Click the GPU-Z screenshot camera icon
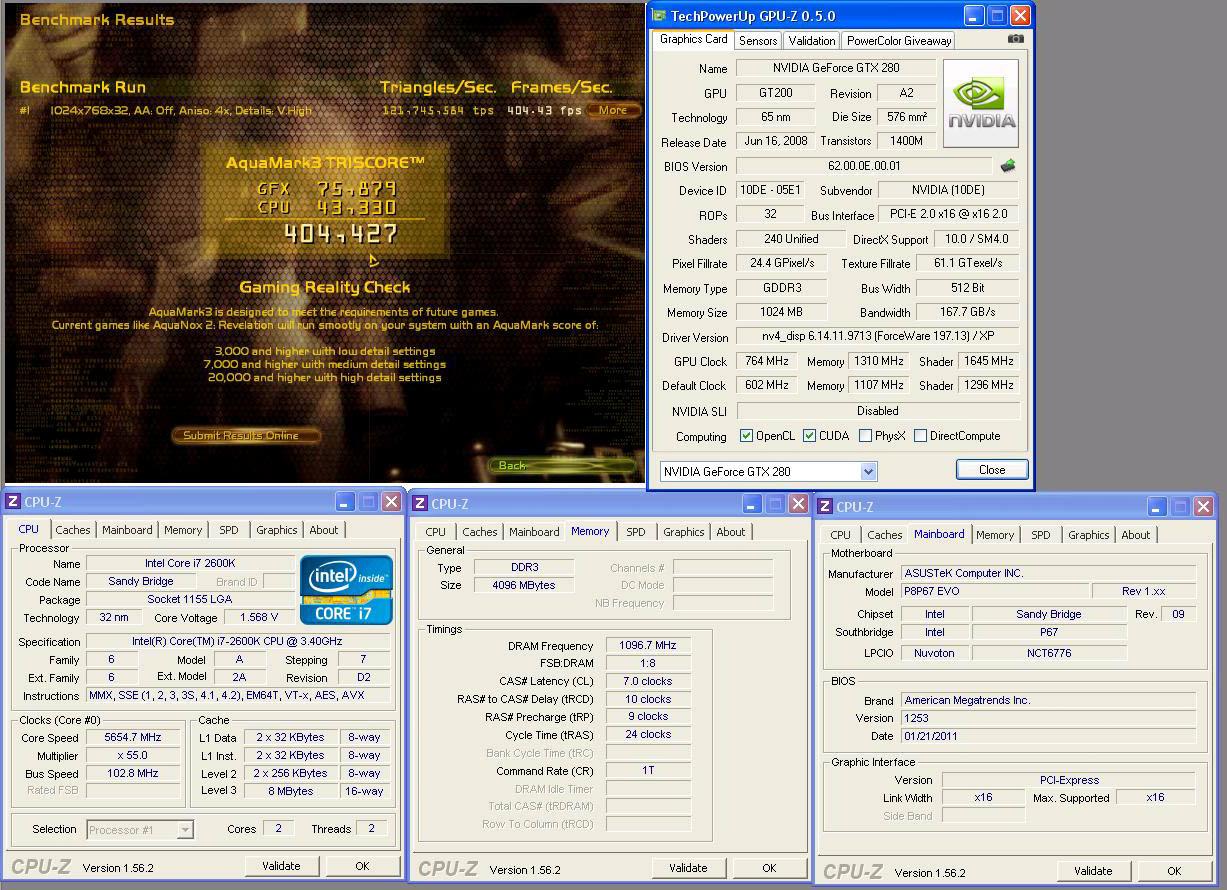 tap(1016, 39)
